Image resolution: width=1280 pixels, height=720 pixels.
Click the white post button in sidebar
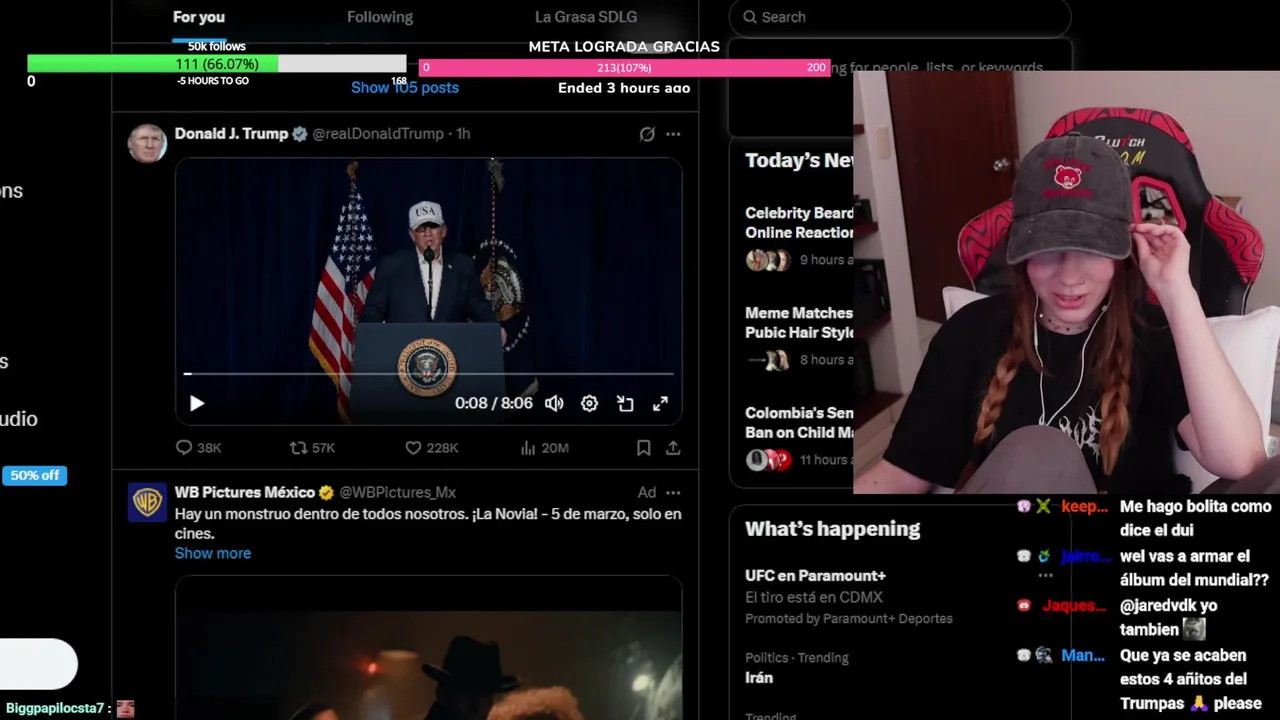(38, 663)
